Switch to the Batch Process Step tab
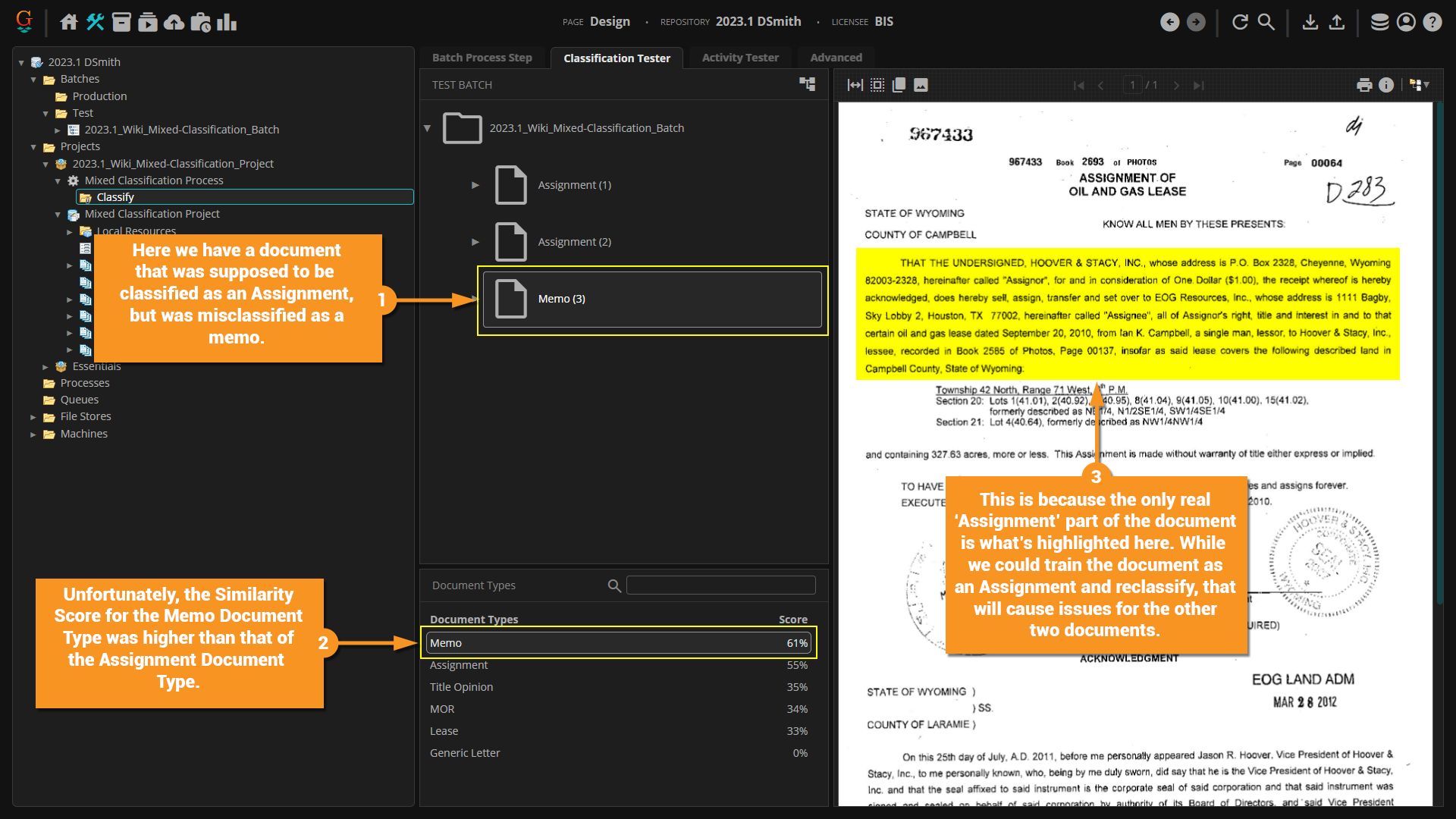The height and width of the screenshot is (819, 1456). click(482, 58)
